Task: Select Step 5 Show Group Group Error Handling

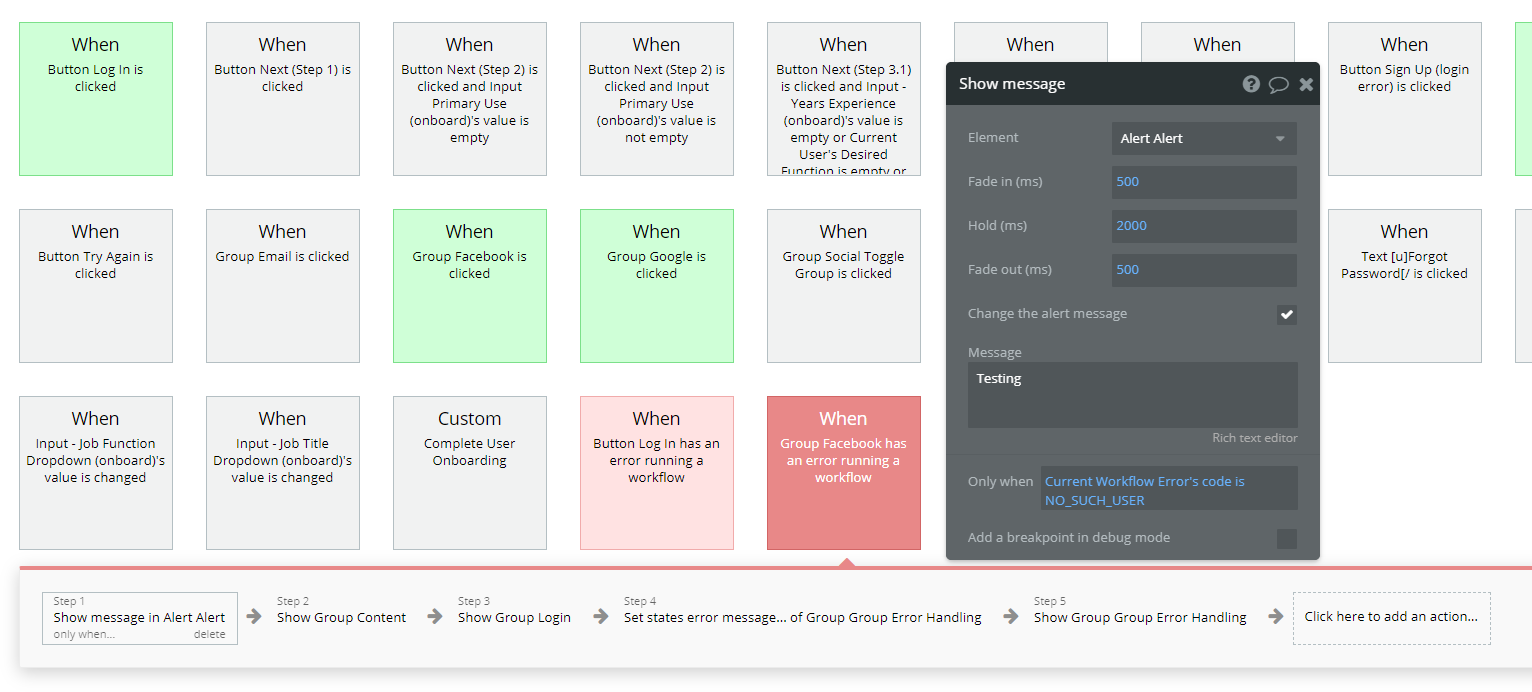Action: click(x=1139, y=617)
